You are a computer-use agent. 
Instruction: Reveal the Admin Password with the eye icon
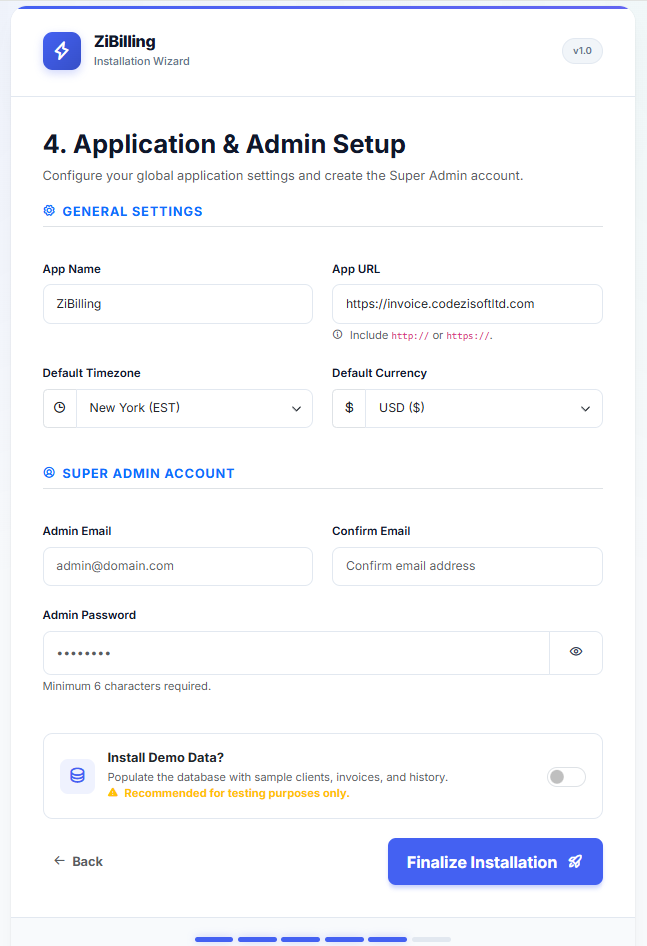(x=576, y=651)
